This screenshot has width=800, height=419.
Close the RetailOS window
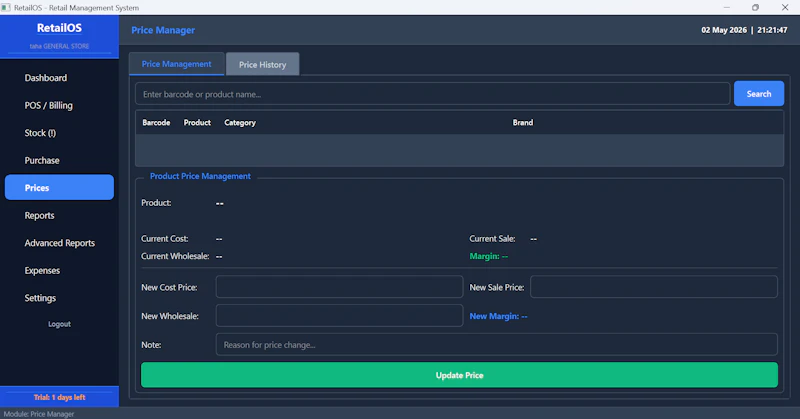(785, 8)
